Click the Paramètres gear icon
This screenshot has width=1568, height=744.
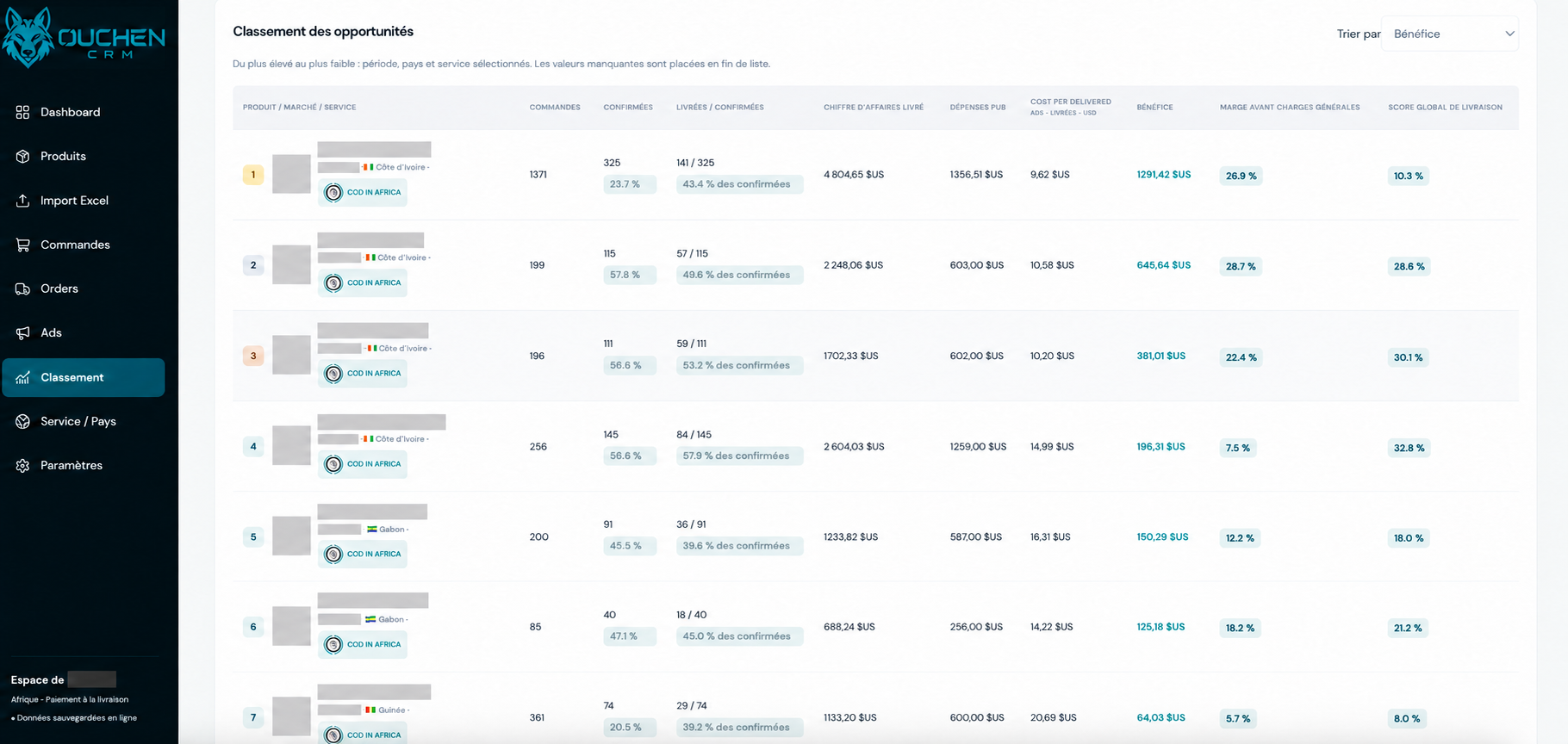coord(22,465)
